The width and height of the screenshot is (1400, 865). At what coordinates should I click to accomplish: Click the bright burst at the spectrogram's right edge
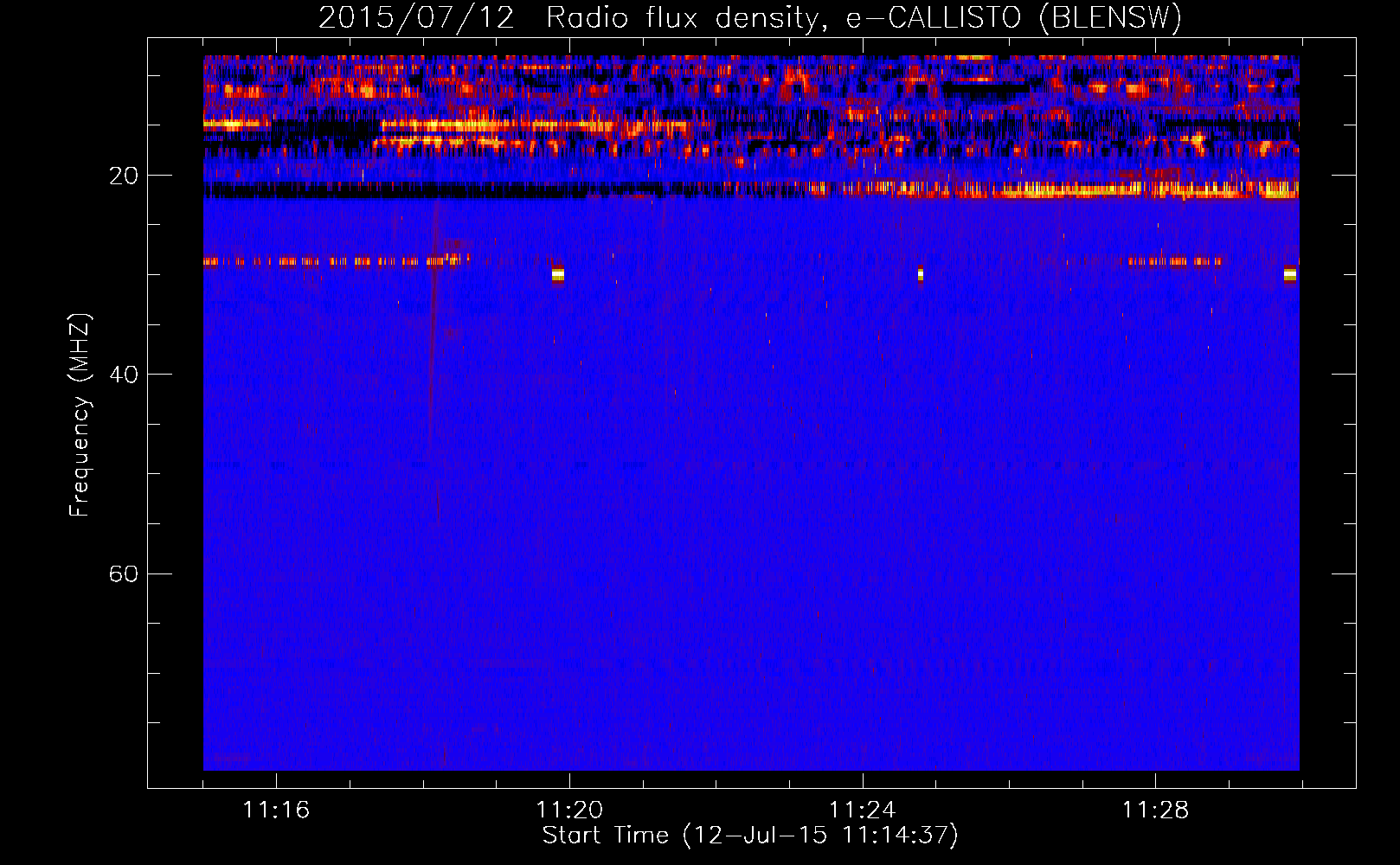[x=1290, y=274]
